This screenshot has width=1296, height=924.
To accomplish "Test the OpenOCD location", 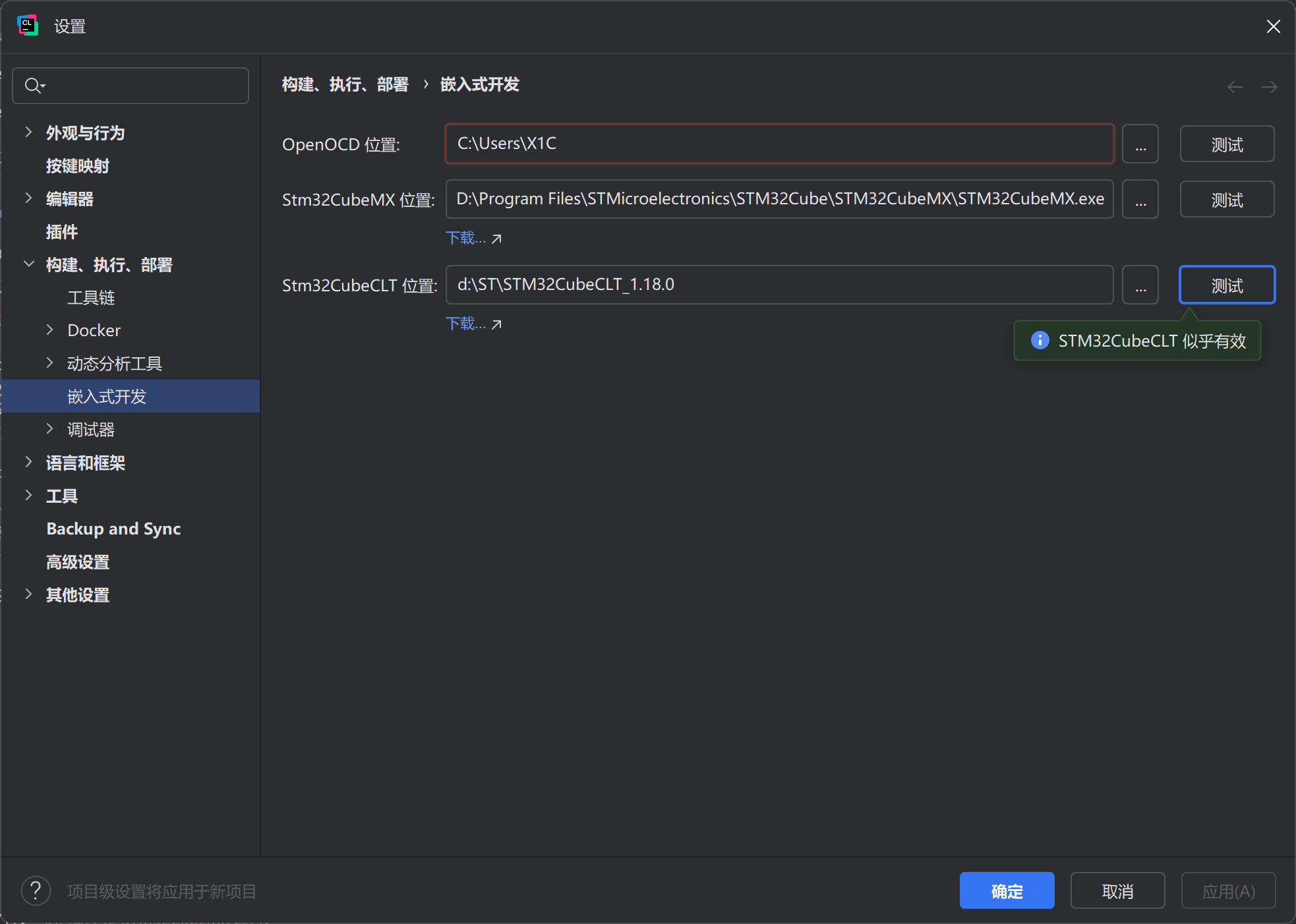I will [x=1227, y=144].
